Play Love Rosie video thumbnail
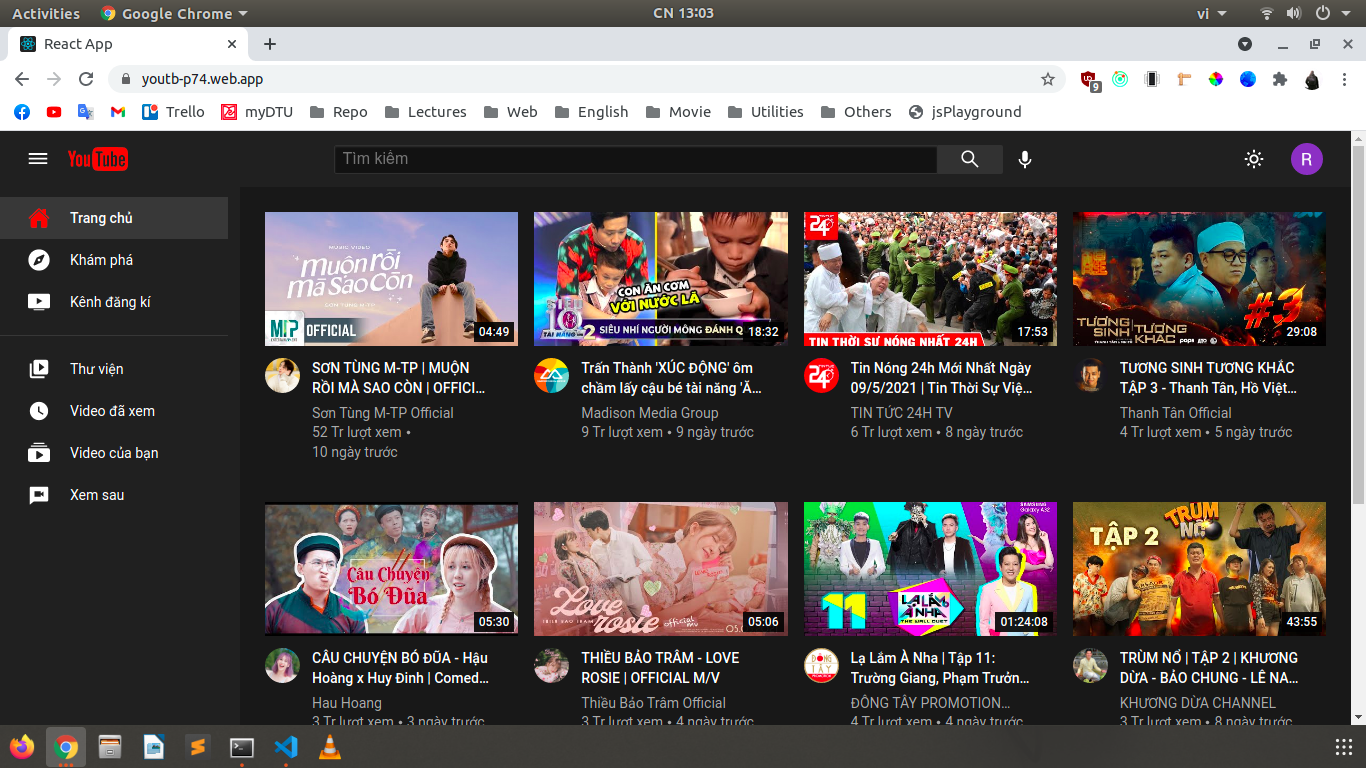 click(x=660, y=569)
